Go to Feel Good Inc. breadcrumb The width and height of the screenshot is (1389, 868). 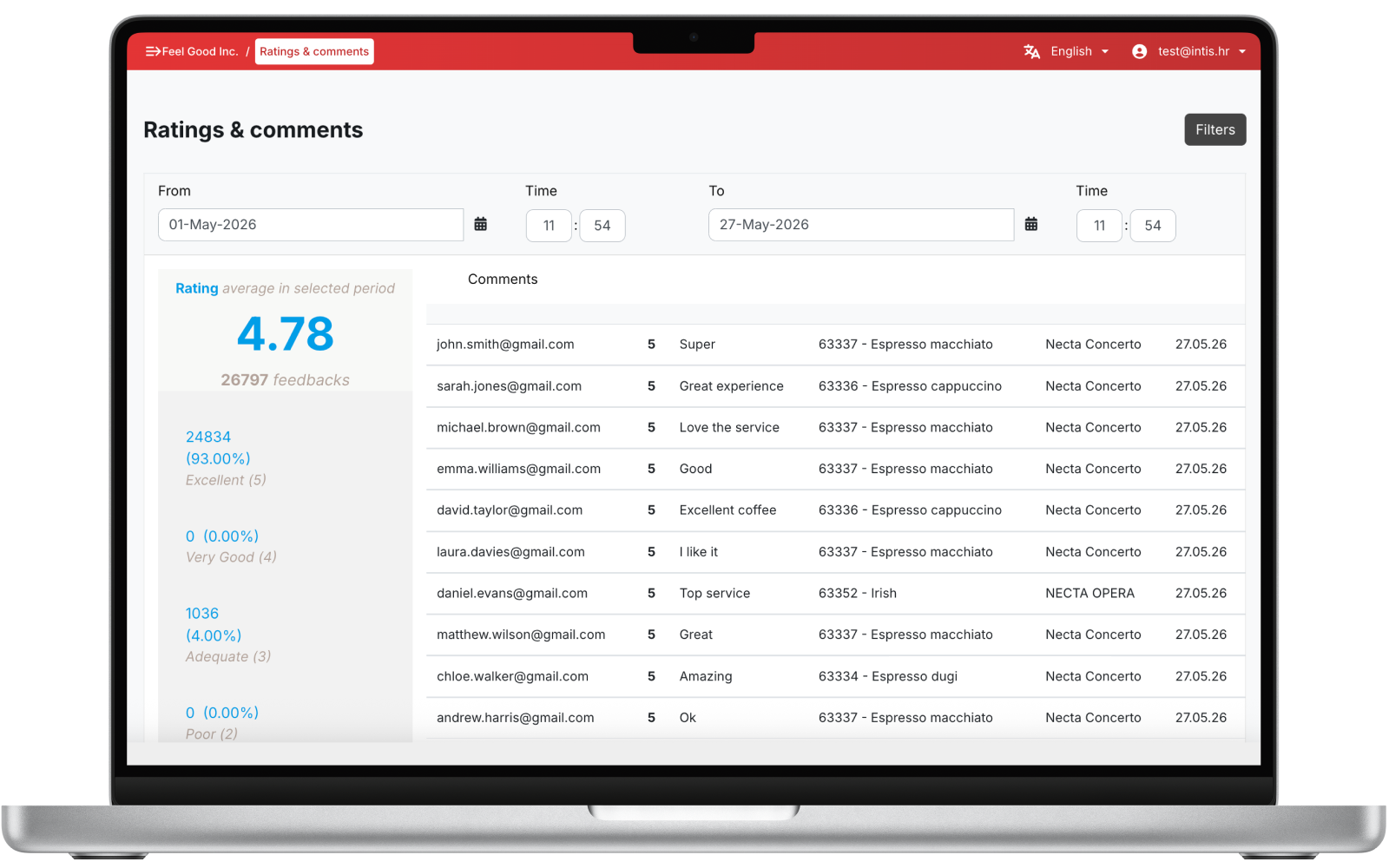200,51
